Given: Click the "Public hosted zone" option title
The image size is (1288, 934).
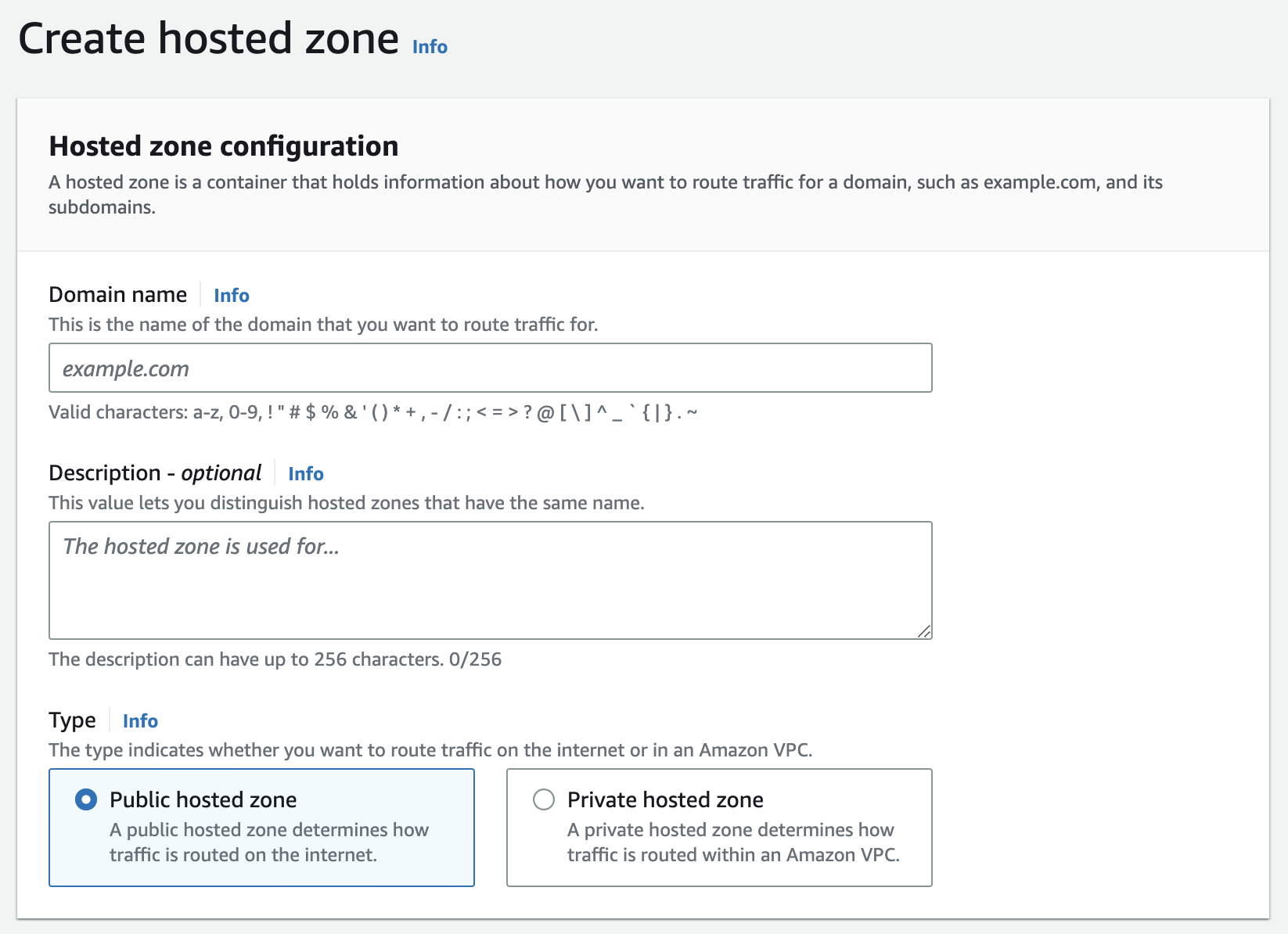Looking at the screenshot, I should [x=203, y=799].
